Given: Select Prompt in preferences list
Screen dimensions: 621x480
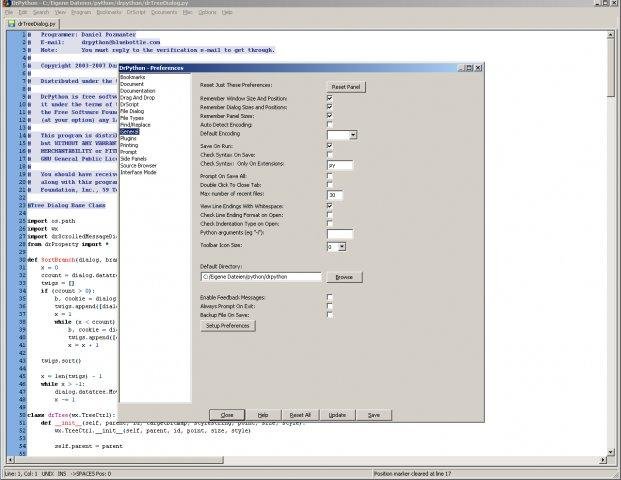Looking at the screenshot, I should (x=129, y=152).
